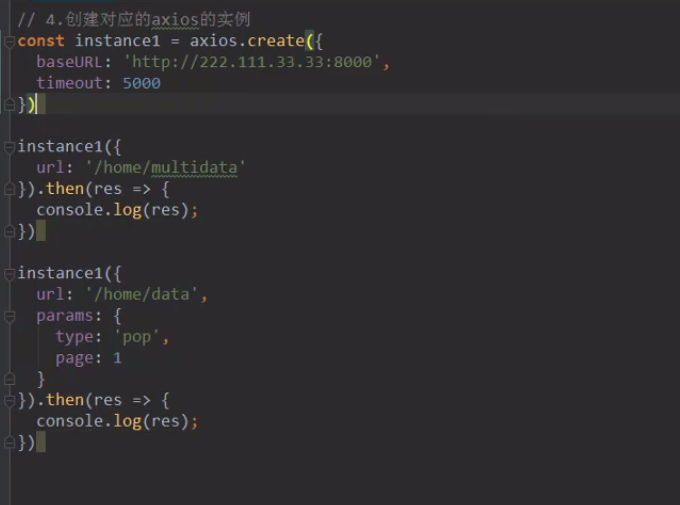
Task: Click 'console' in the last callback body
Action: pyautogui.click(x=70, y=421)
